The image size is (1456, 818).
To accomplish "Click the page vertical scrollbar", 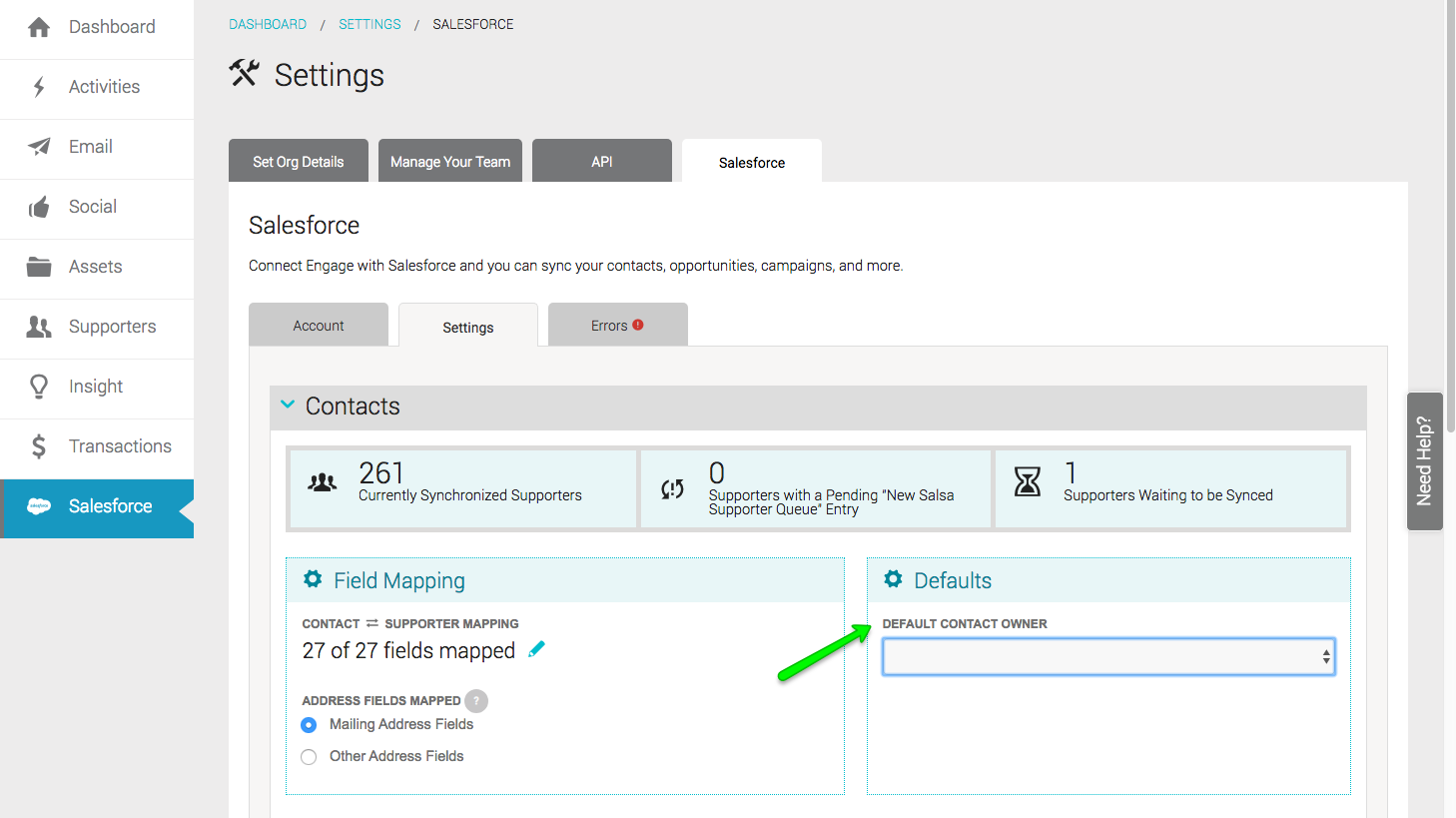I will [x=1450, y=216].
